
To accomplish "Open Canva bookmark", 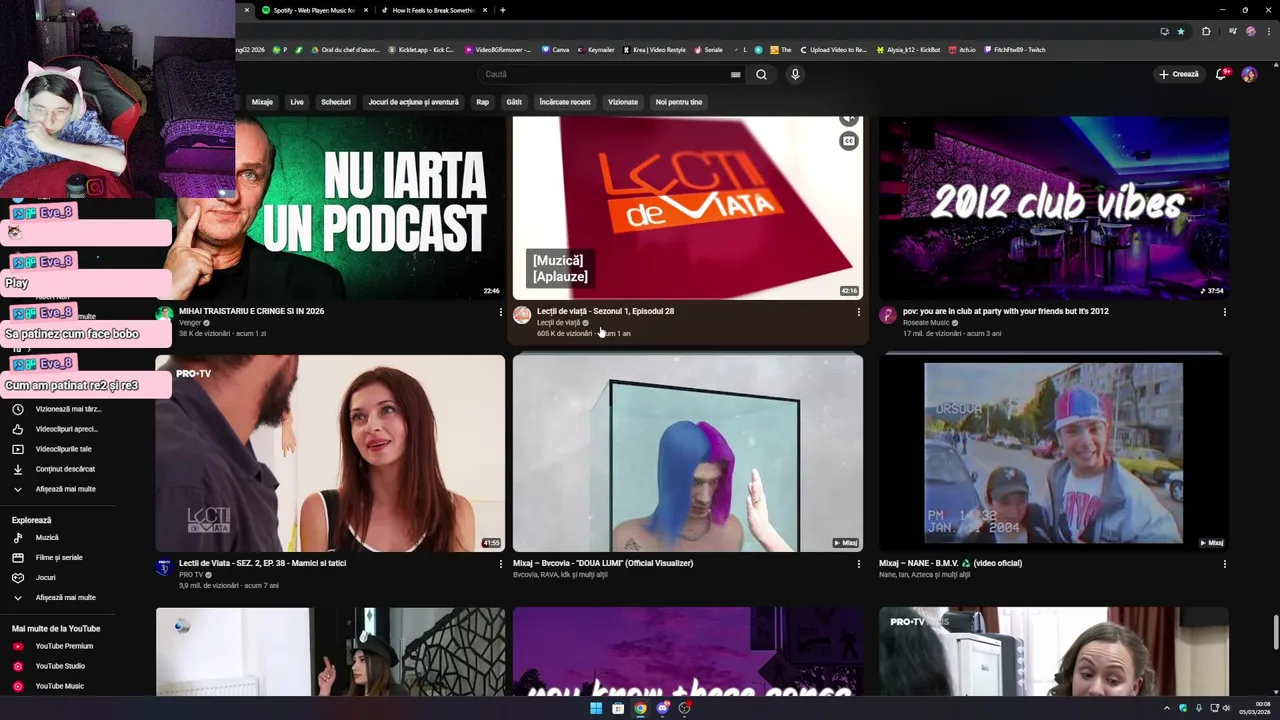I will coord(555,49).
